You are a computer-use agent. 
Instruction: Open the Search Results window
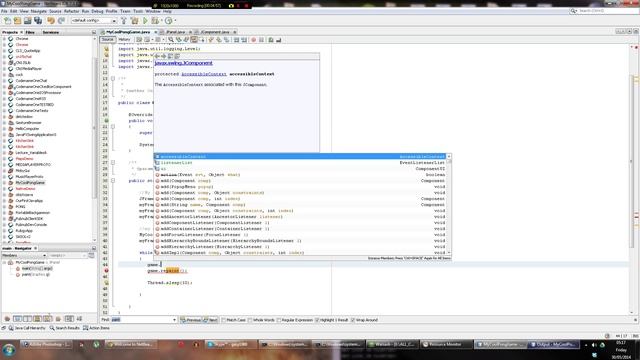64,328
